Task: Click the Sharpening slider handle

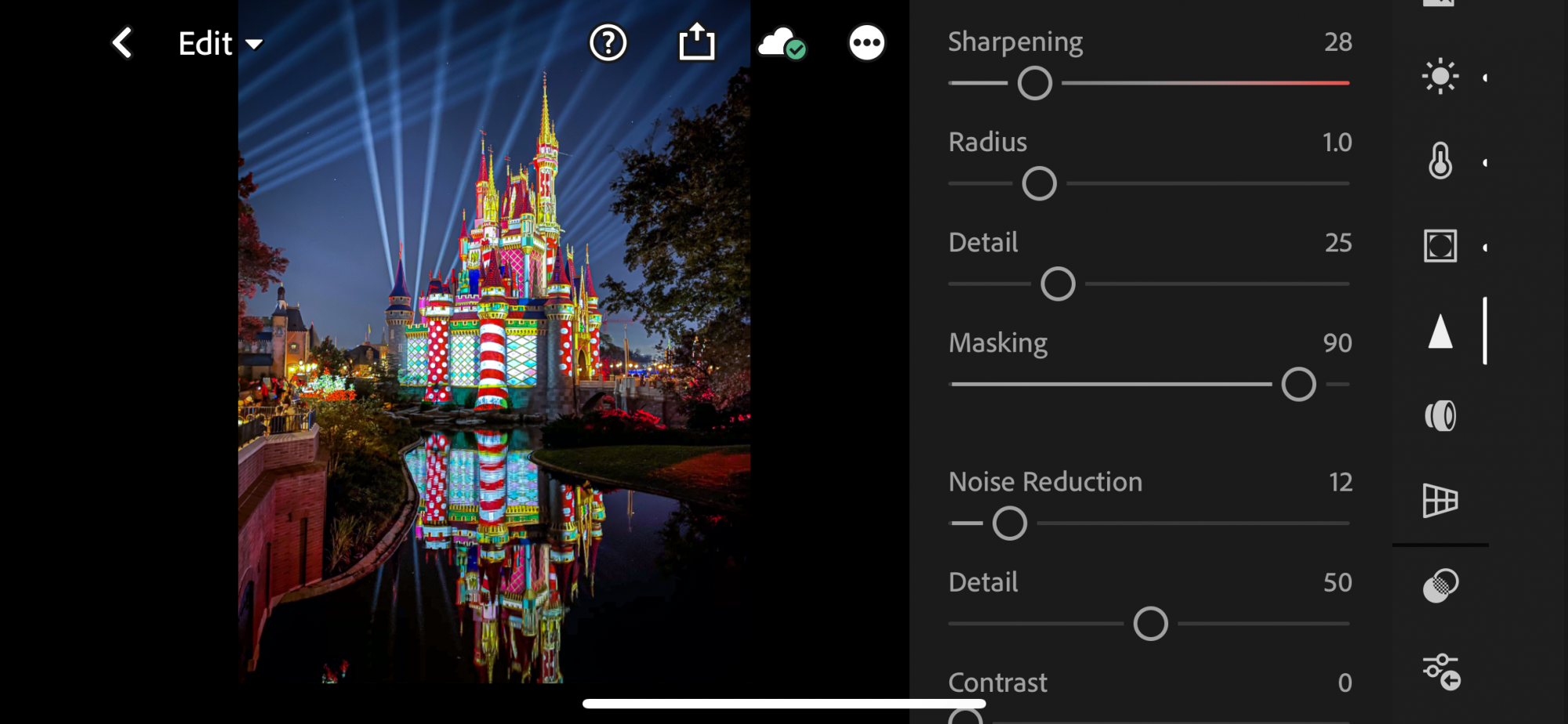Action: click(1035, 83)
